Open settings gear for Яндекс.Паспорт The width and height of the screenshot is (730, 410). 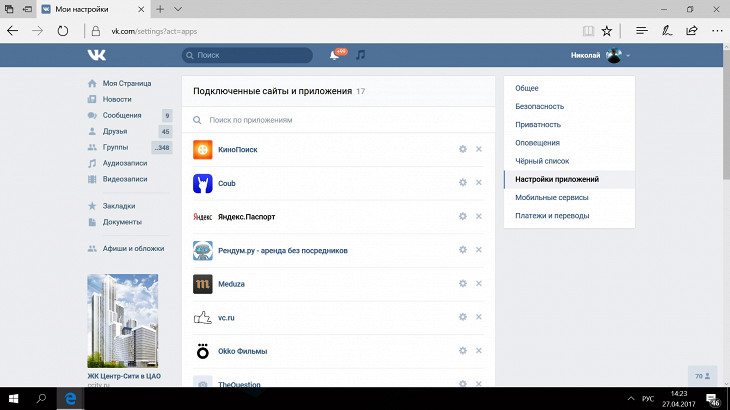(462, 216)
